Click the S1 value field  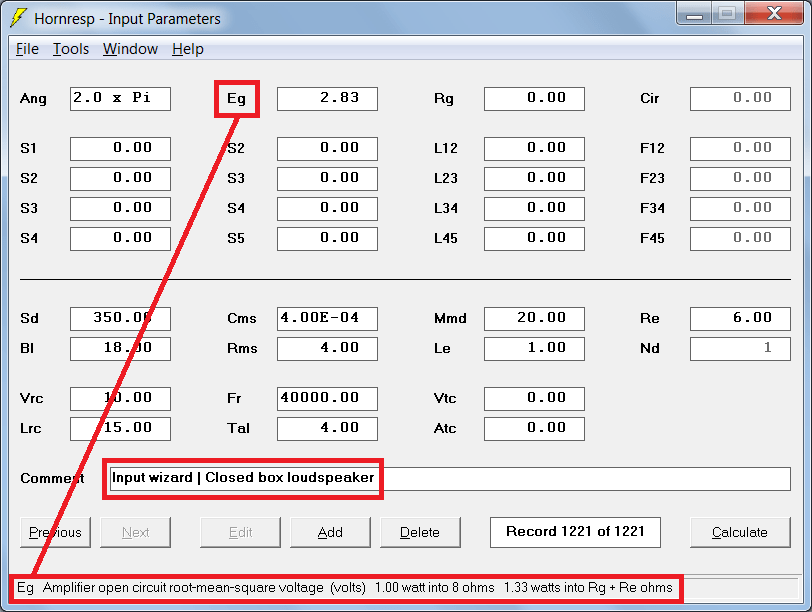pyautogui.click(x=120, y=149)
